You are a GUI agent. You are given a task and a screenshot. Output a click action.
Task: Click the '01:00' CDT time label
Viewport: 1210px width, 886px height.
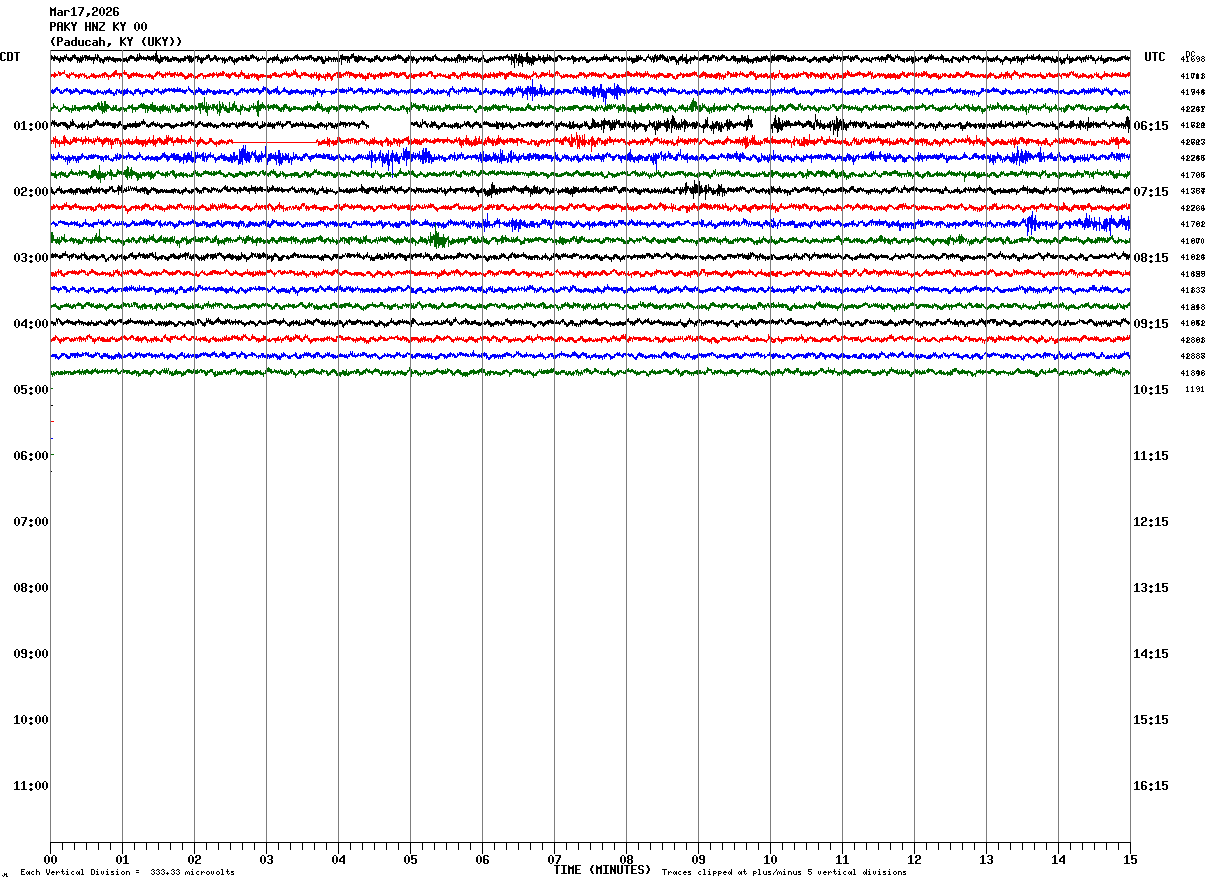click(x=31, y=126)
